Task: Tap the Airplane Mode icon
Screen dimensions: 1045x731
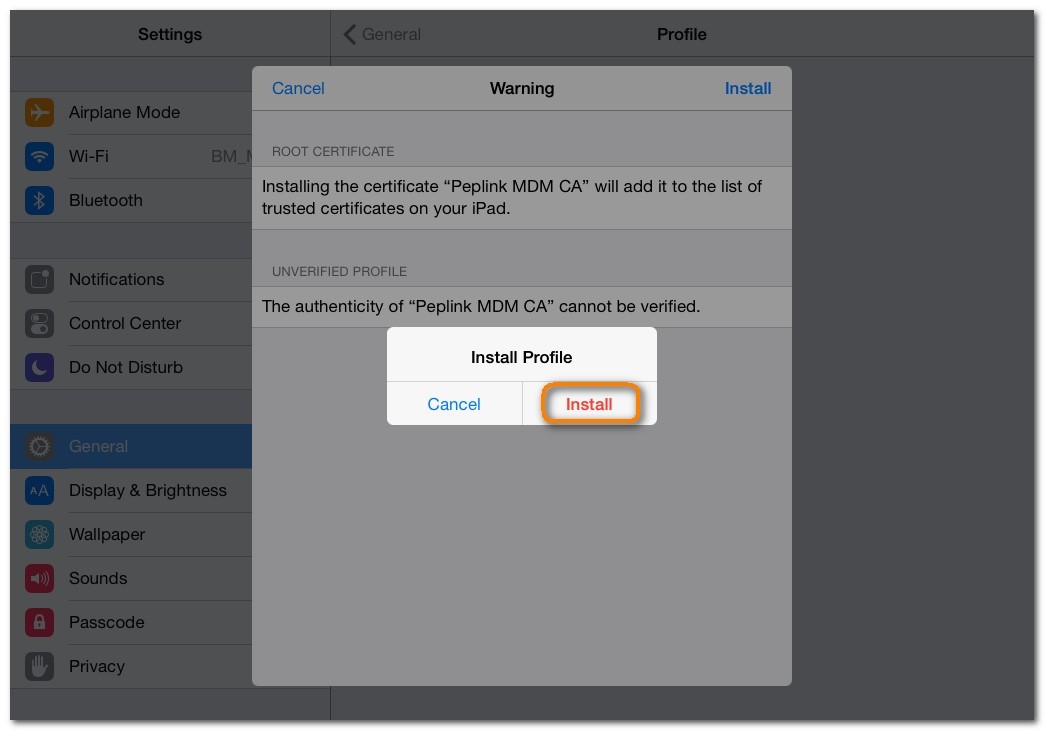Action: [39, 113]
